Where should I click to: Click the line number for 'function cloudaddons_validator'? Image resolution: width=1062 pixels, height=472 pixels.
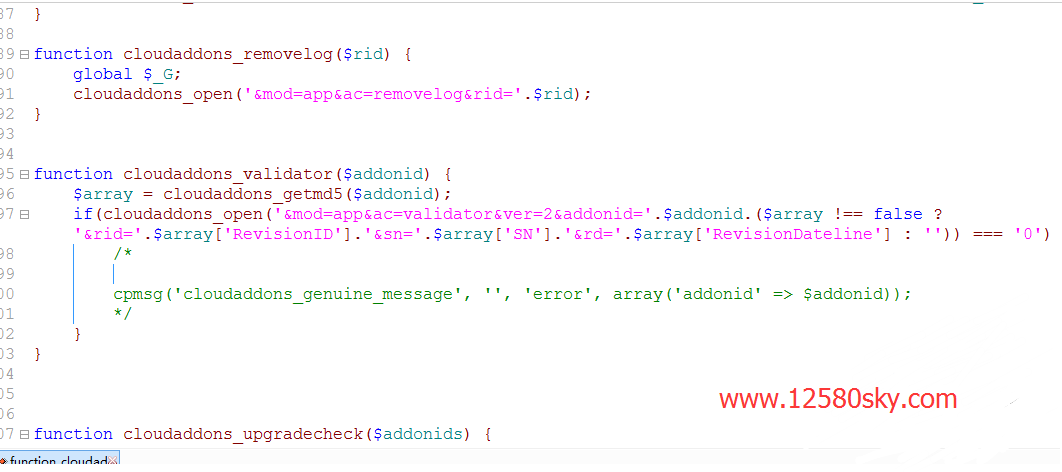click(7, 175)
